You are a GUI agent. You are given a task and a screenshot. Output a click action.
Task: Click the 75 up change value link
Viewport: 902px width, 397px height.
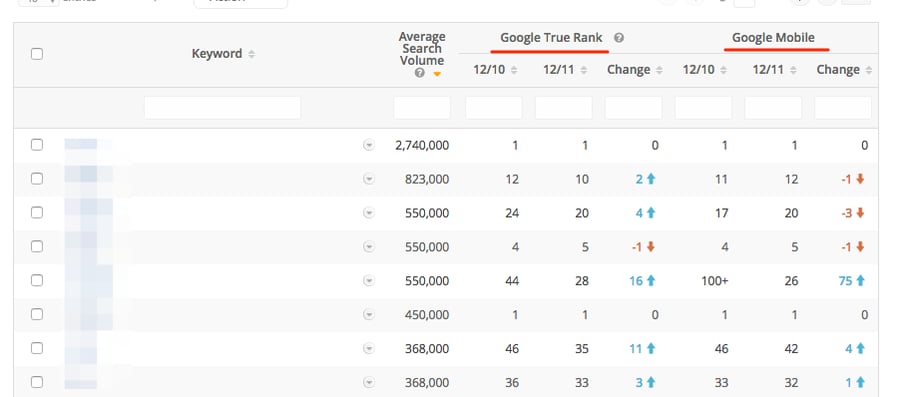pos(852,281)
